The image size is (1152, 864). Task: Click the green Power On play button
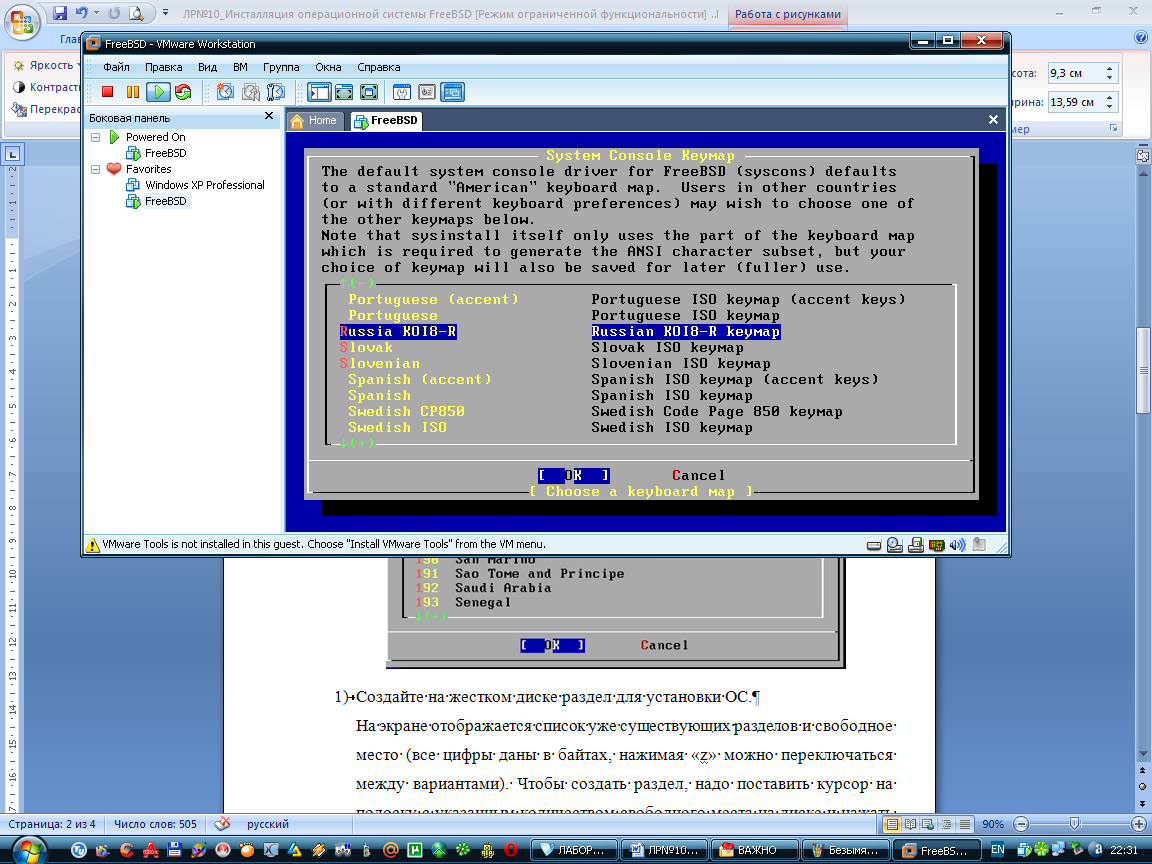[158, 92]
